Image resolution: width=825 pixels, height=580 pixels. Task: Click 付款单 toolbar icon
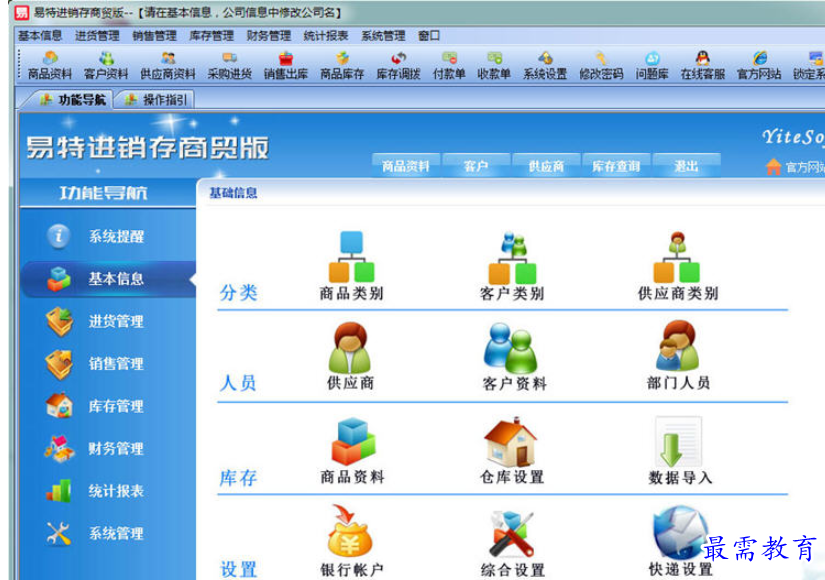[x=449, y=65]
